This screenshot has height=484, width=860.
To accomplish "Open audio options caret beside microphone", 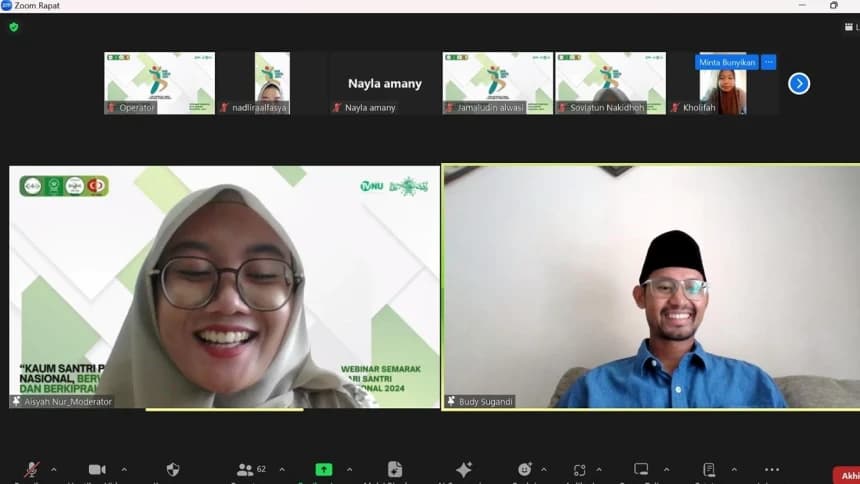I will [x=54, y=469].
